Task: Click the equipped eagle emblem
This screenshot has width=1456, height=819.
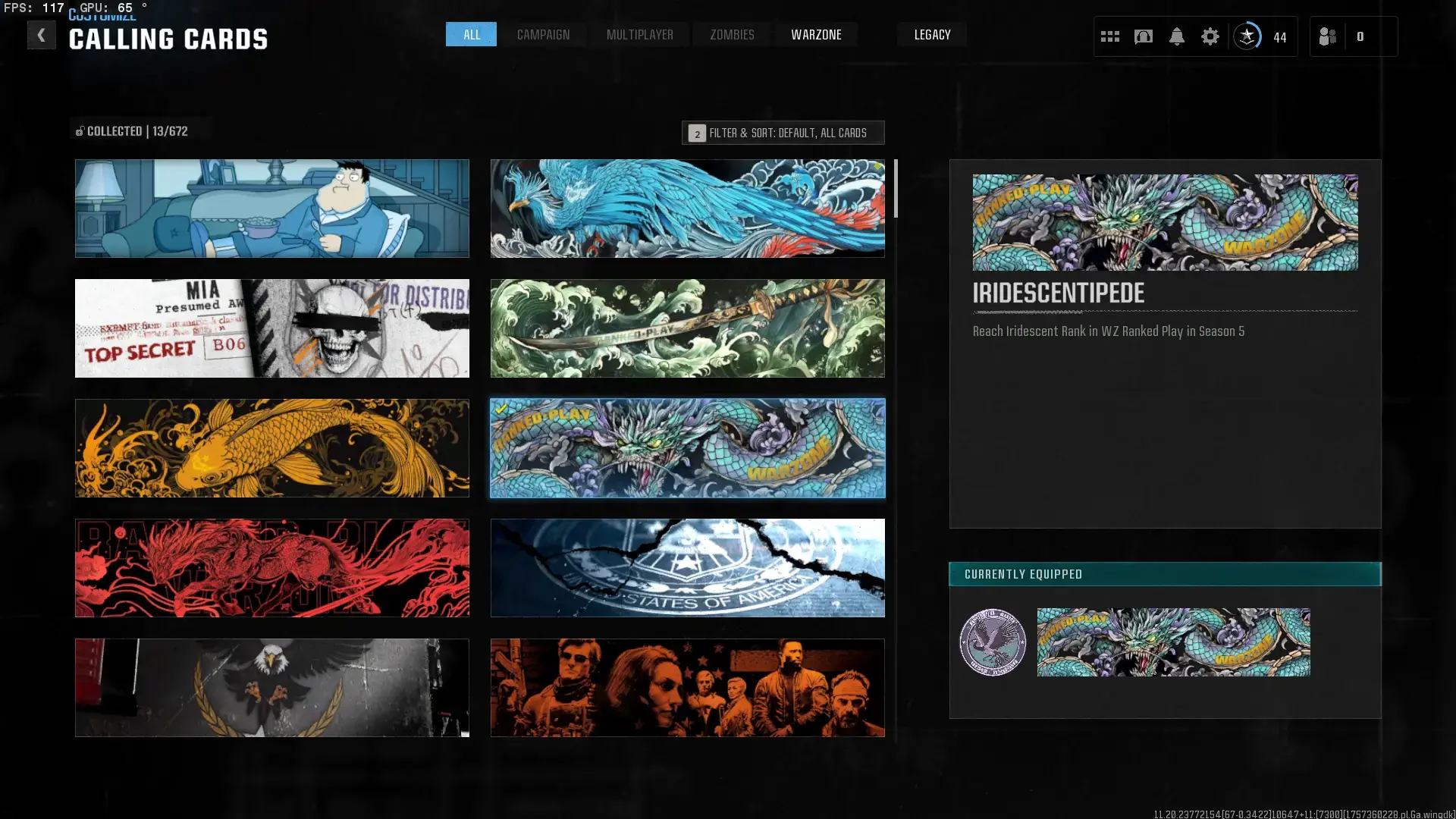Action: click(992, 642)
